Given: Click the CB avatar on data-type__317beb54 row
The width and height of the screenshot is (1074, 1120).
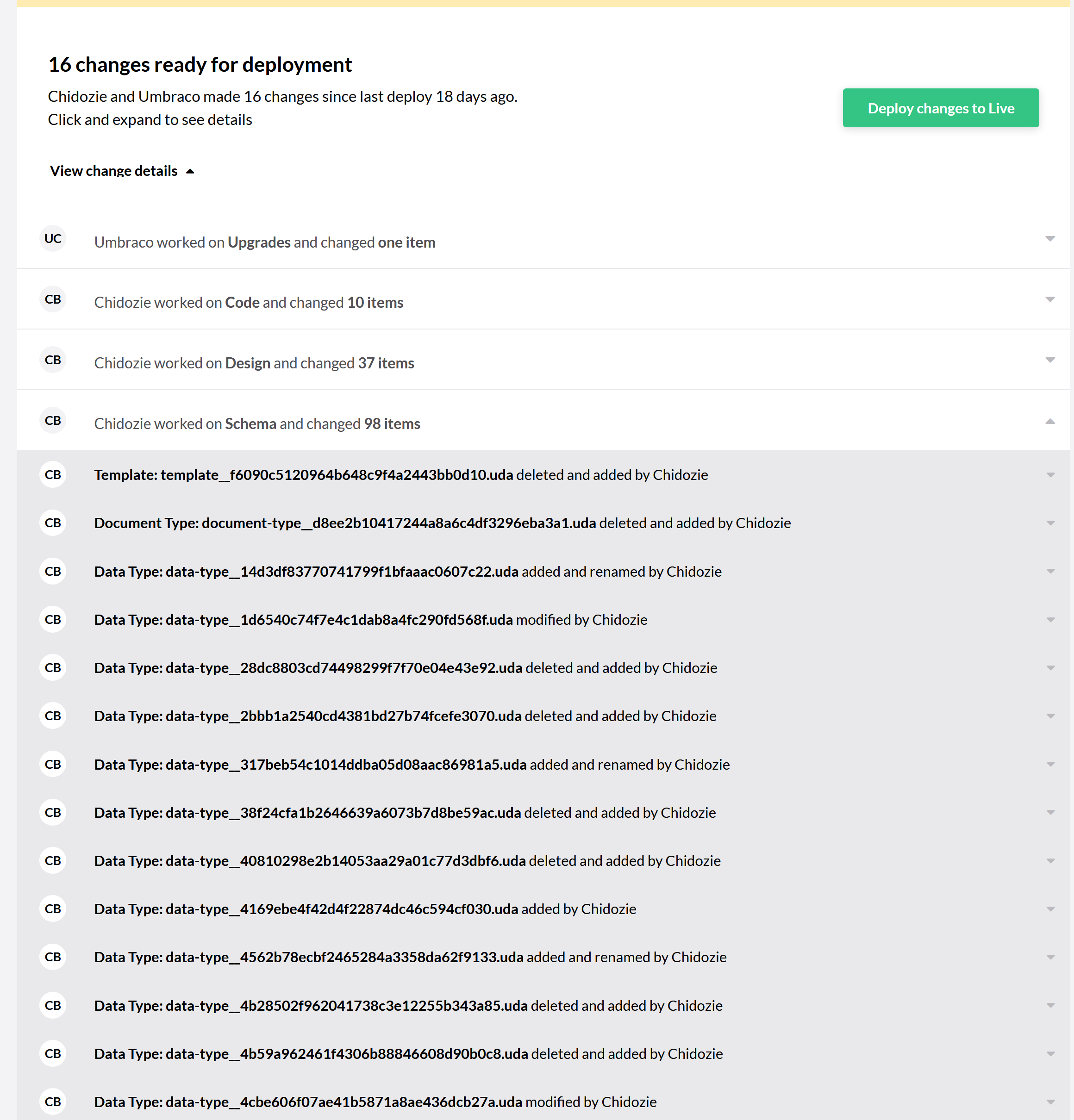Looking at the screenshot, I should [x=53, y=765].
